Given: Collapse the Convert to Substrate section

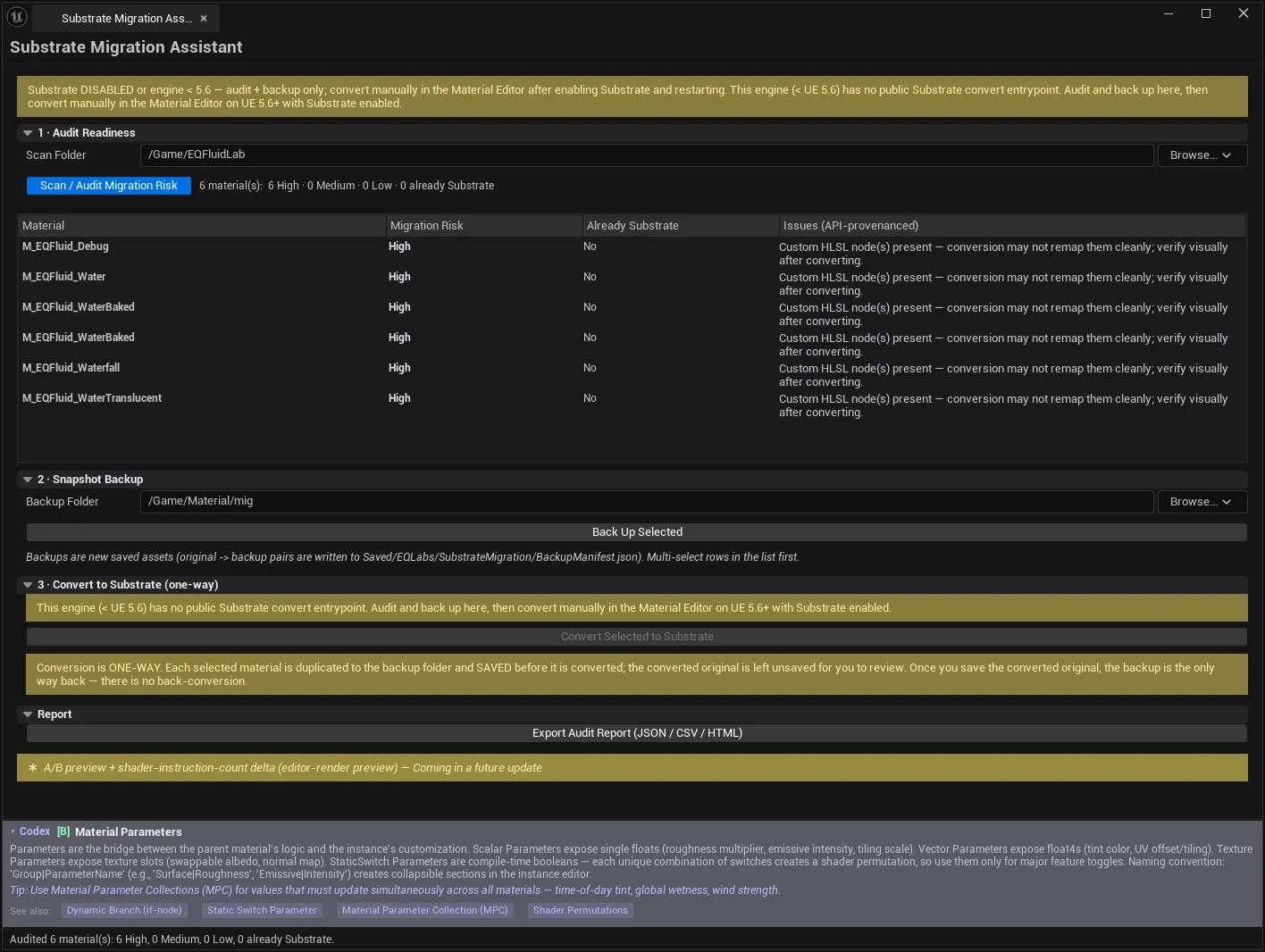Looking at the screenshot, I should click(28, 585).
